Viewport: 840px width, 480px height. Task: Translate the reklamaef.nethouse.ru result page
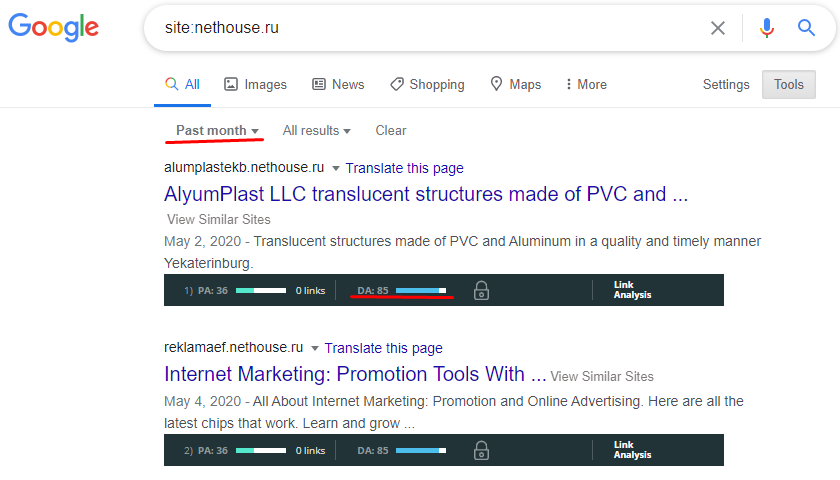click(384, 348)
